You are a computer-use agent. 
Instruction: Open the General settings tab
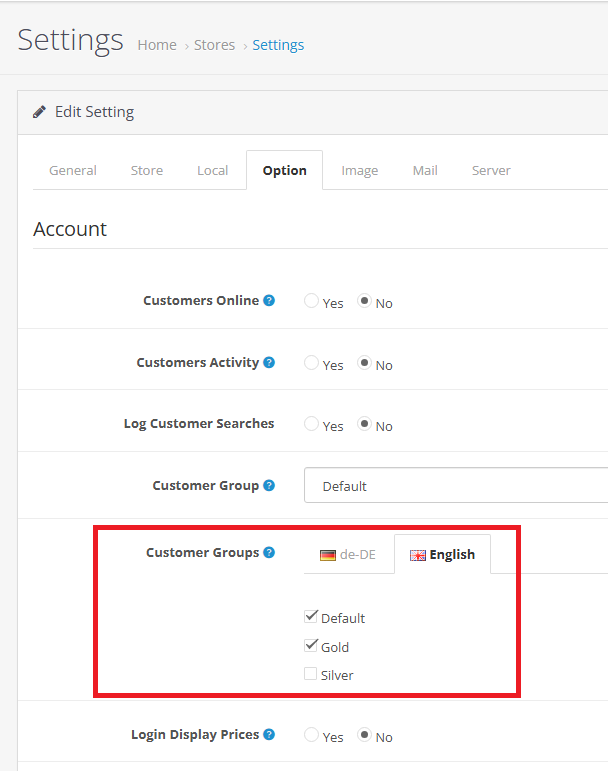tap(73, 170)
